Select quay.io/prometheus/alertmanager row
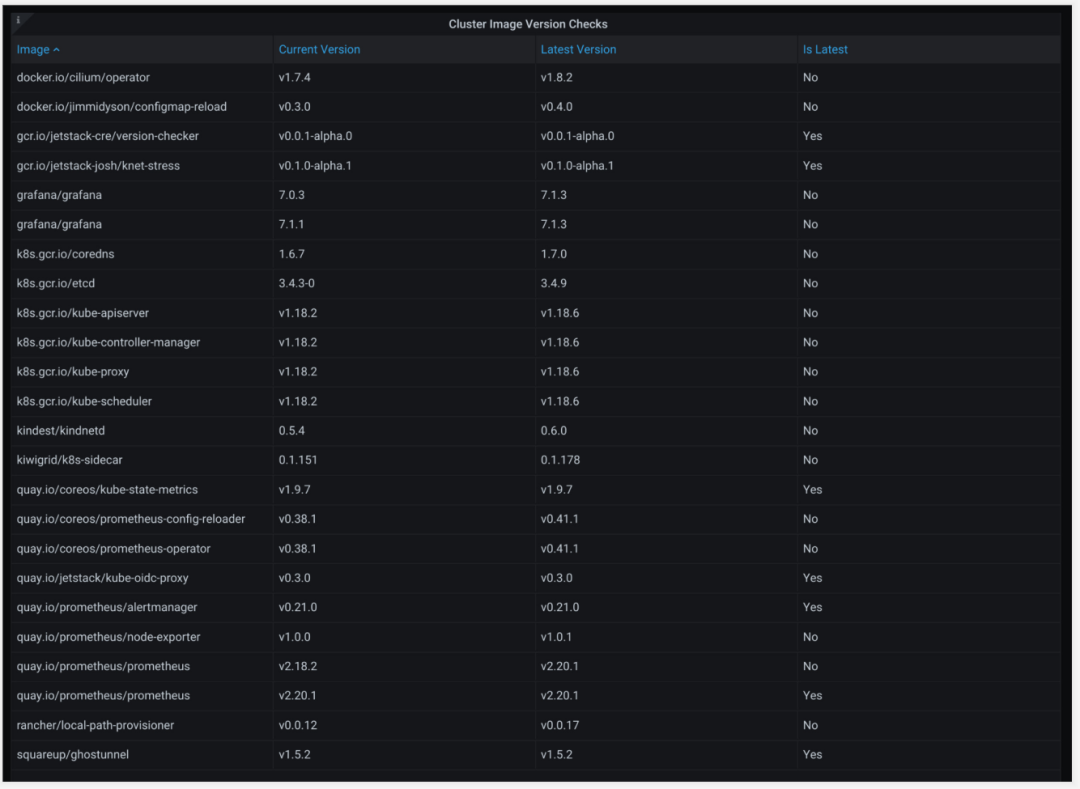 point(536,607)
